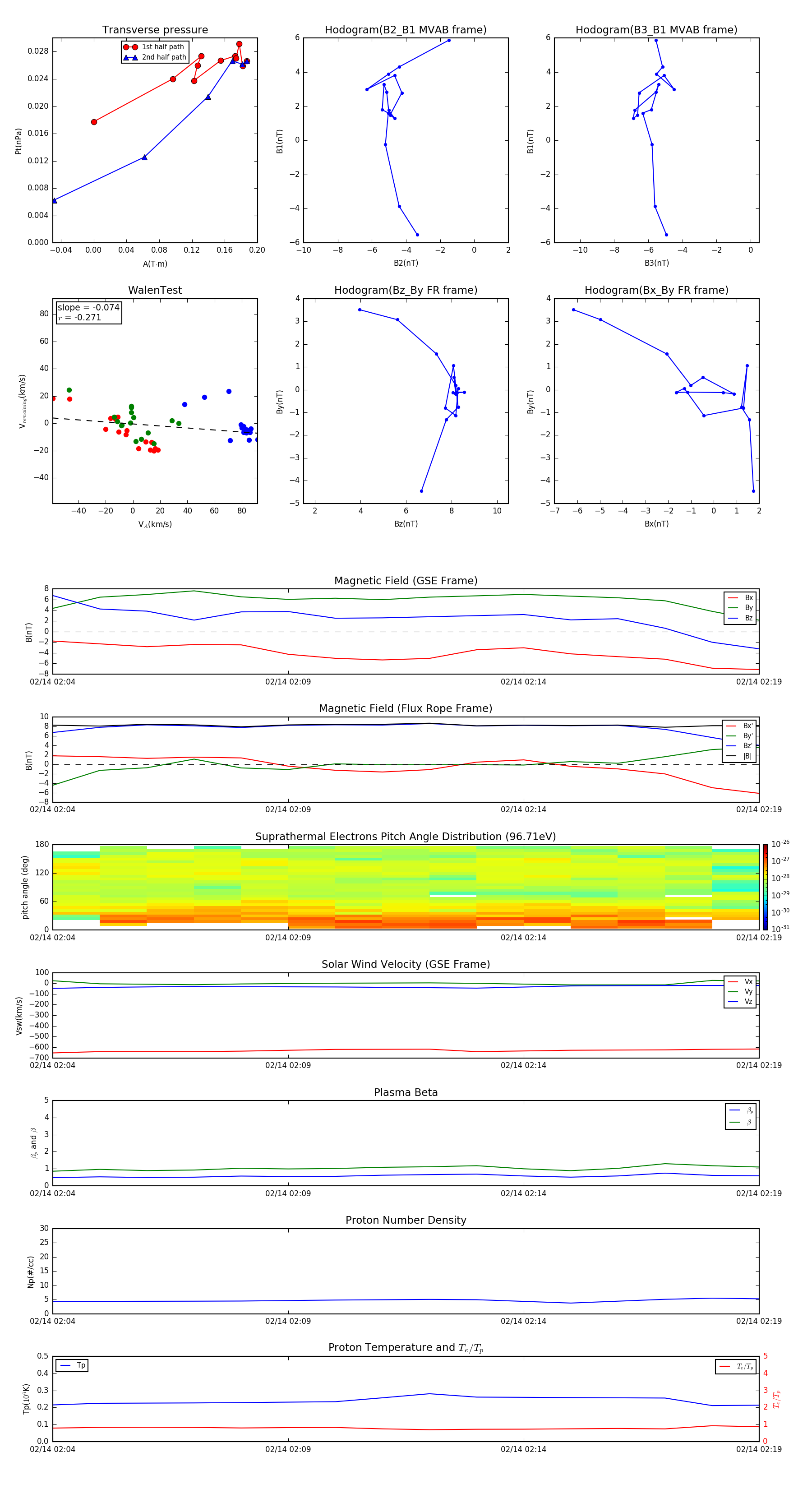
Task: Click the 10^-26 colorbar tick label
Action: [780, 844]
